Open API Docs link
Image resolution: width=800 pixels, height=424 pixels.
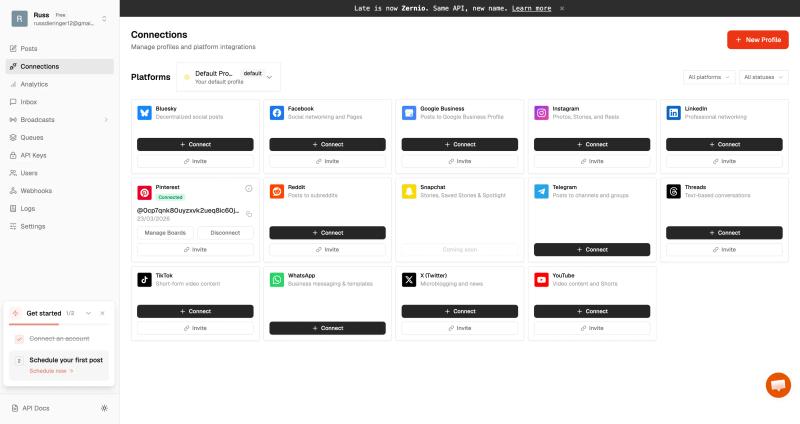pos(31,408)
